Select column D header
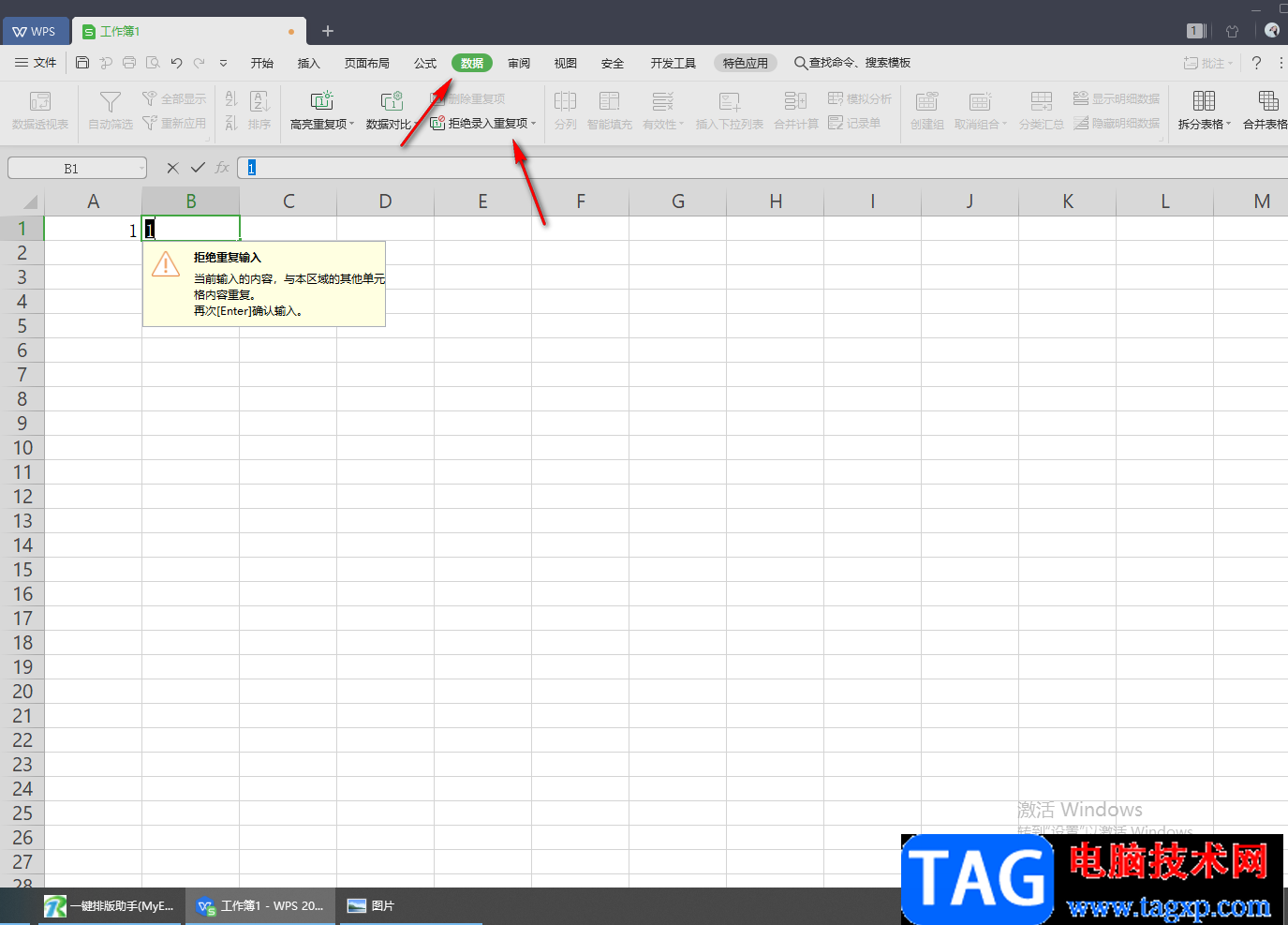Screen dimensions: 1288x925 pyautogui.click(x=385, y=201)
